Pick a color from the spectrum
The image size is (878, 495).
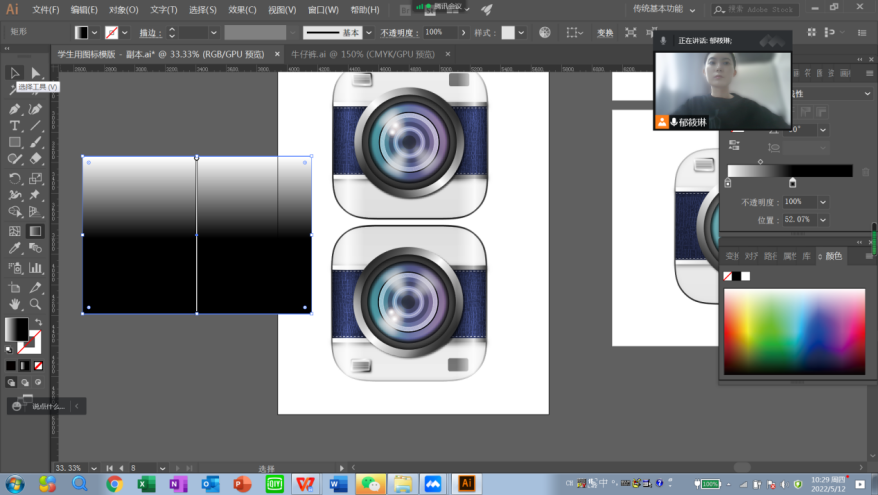[x=794, y=331]
